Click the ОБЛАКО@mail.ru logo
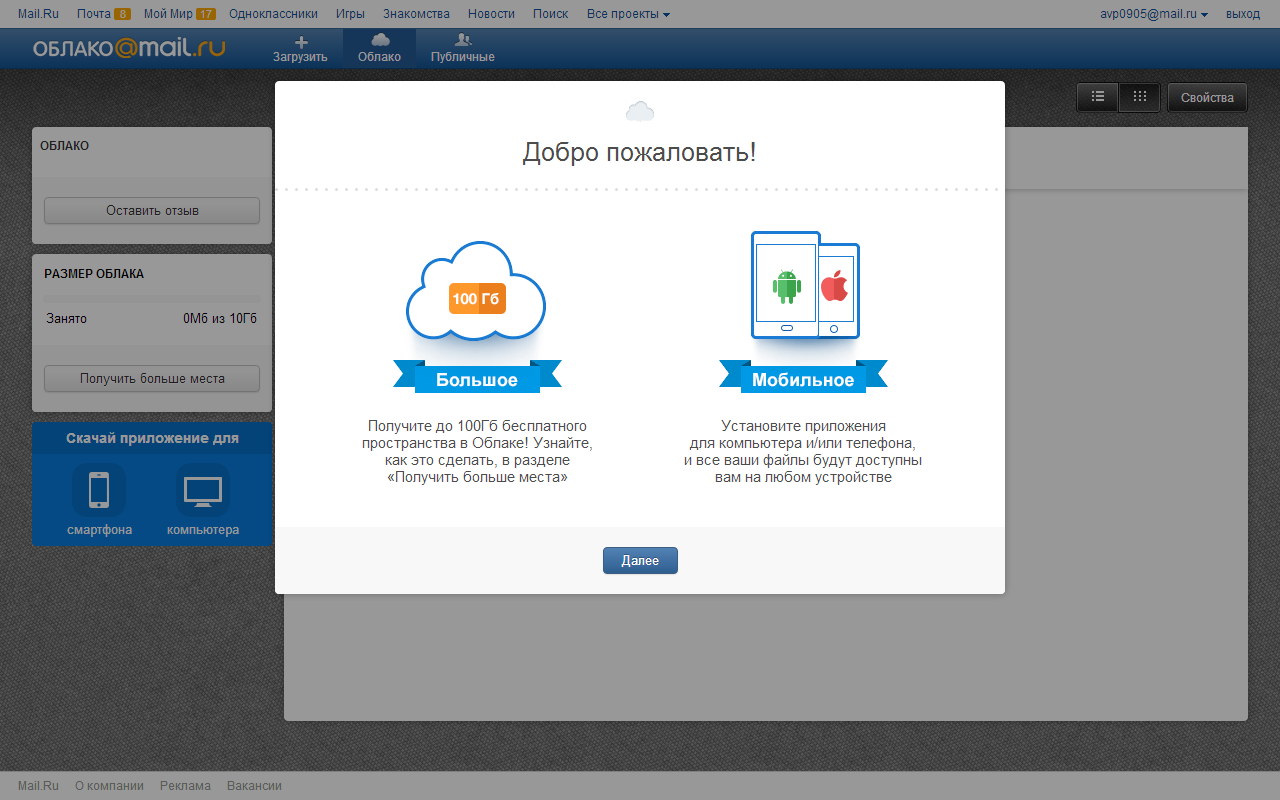This screenshot has width=1280, height=800. [128, 49]
